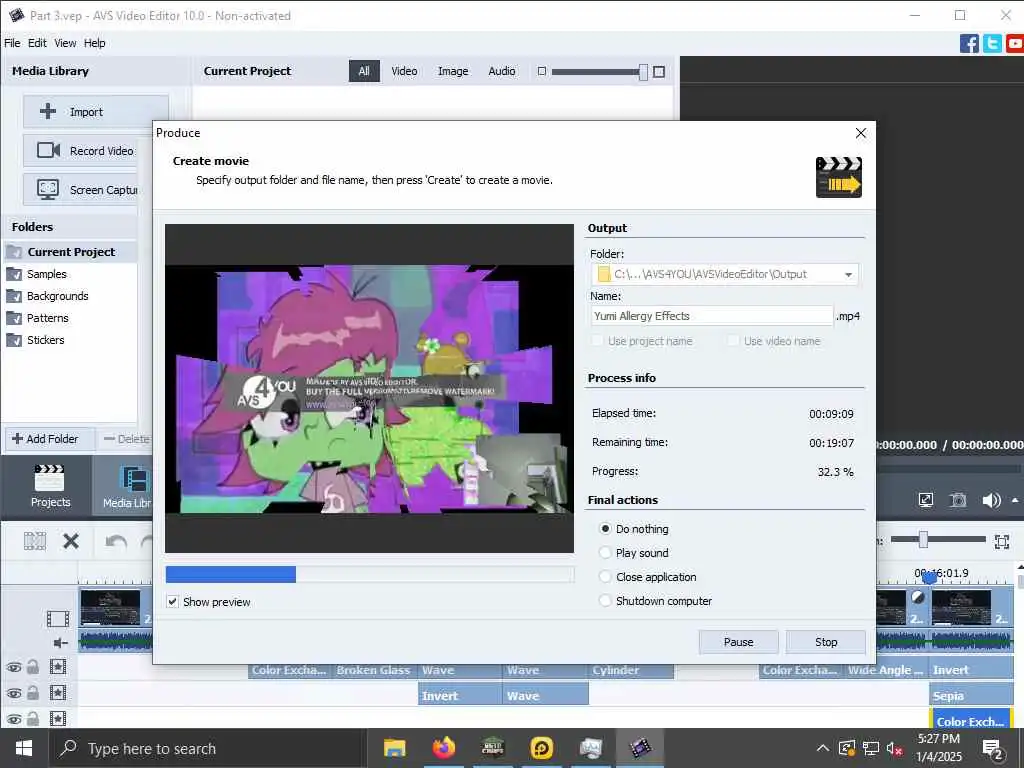Open the notification center icon
1024x768 pixels.
(993, 749)
